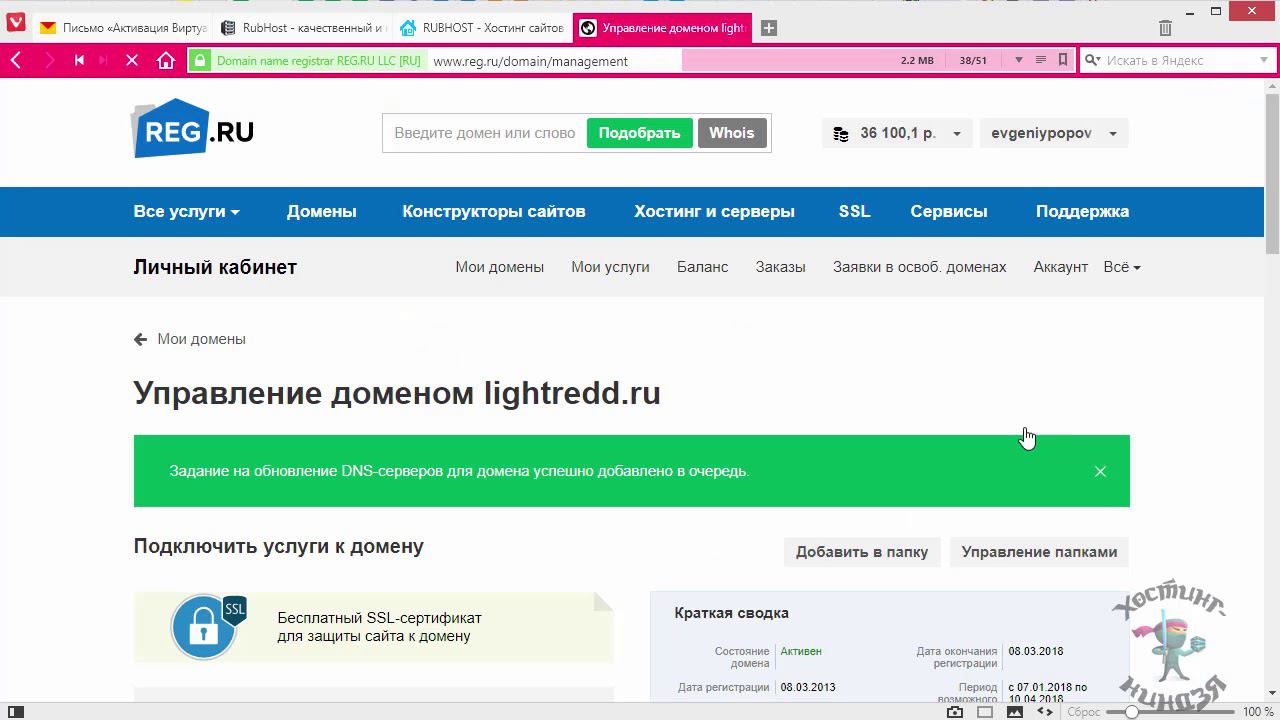Click the domain search input field

(484, 133)
